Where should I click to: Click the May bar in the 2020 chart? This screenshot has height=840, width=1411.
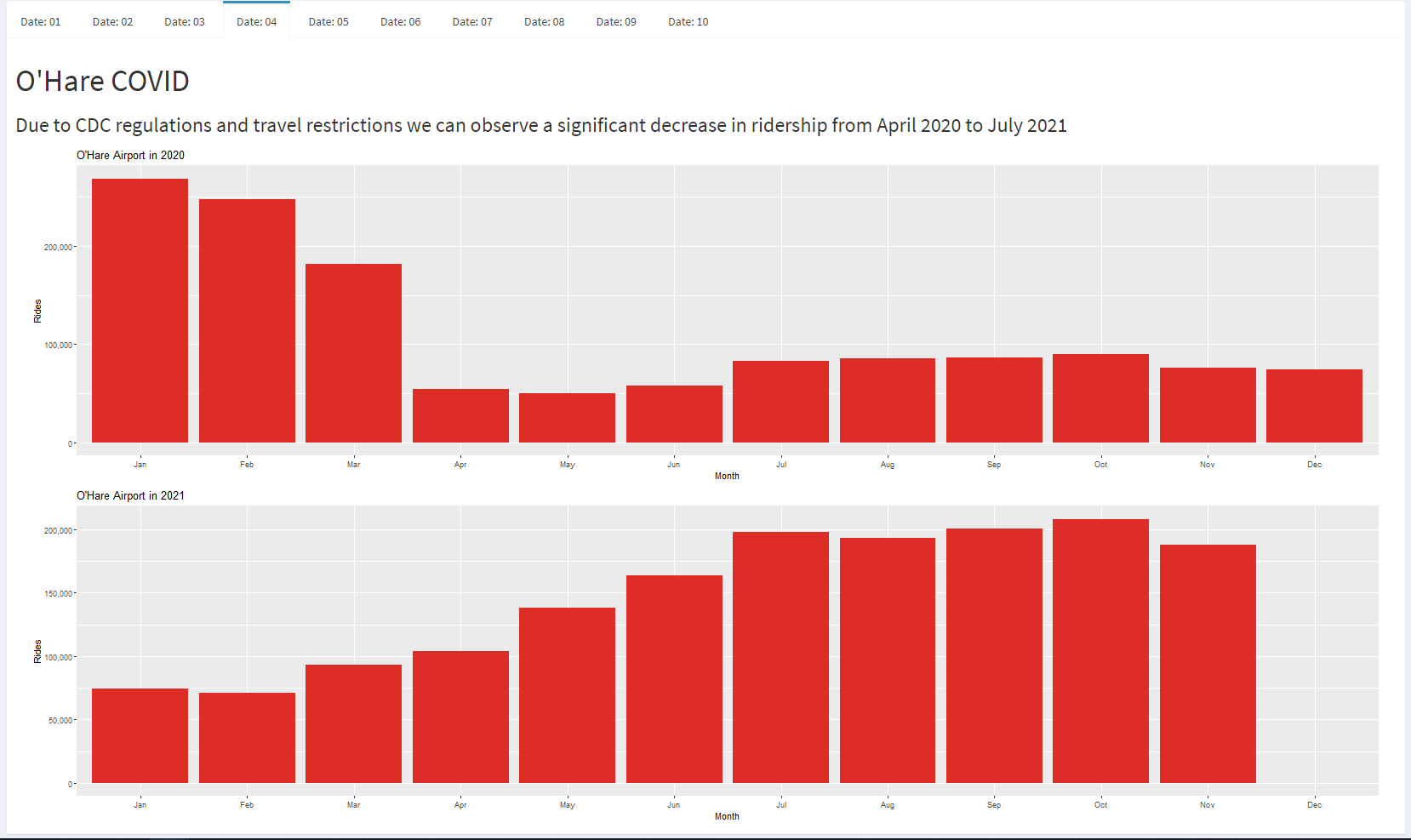point(567,418)
